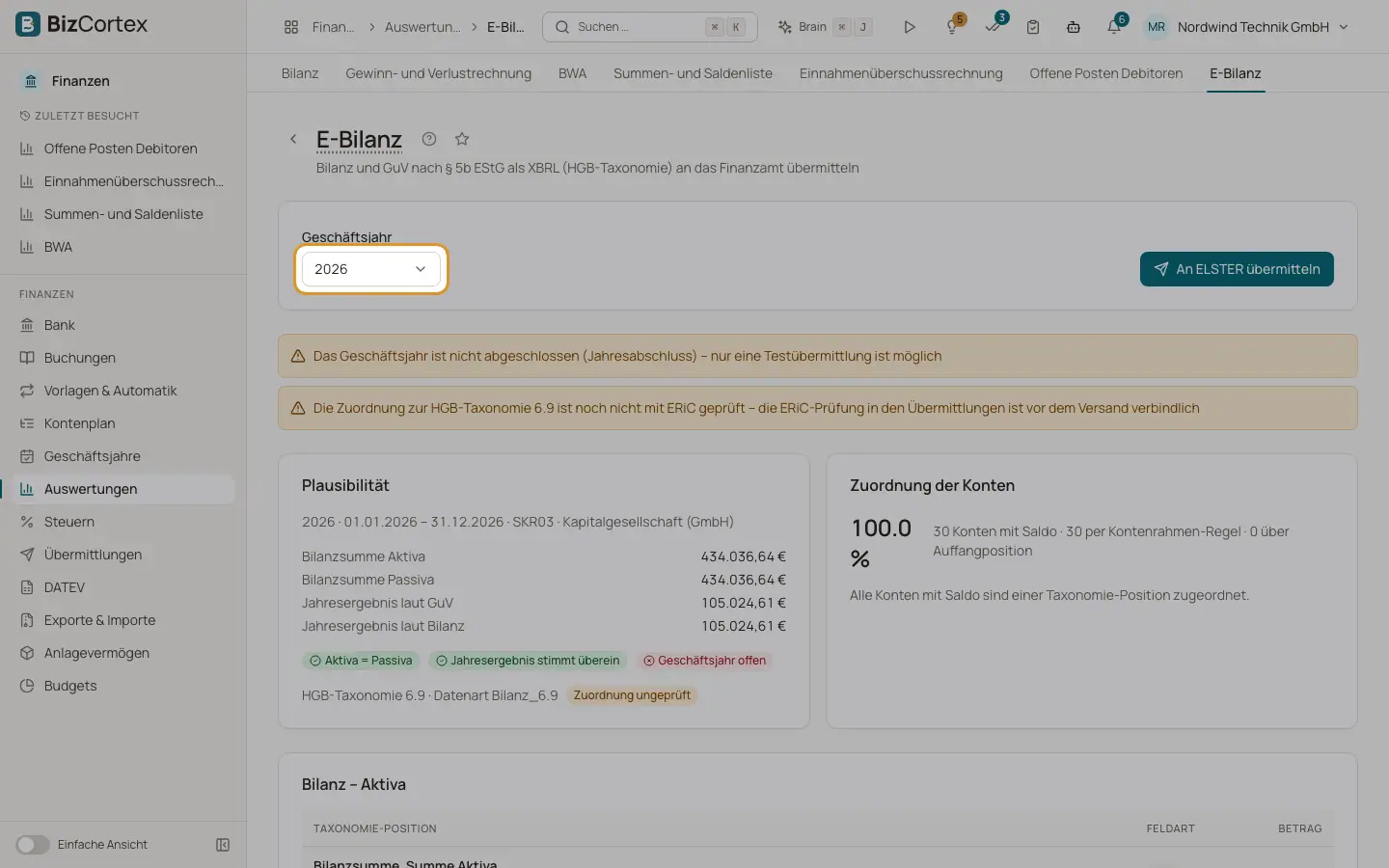Click the FELDART column header

pyautogui.click(x=1170, y=828)
